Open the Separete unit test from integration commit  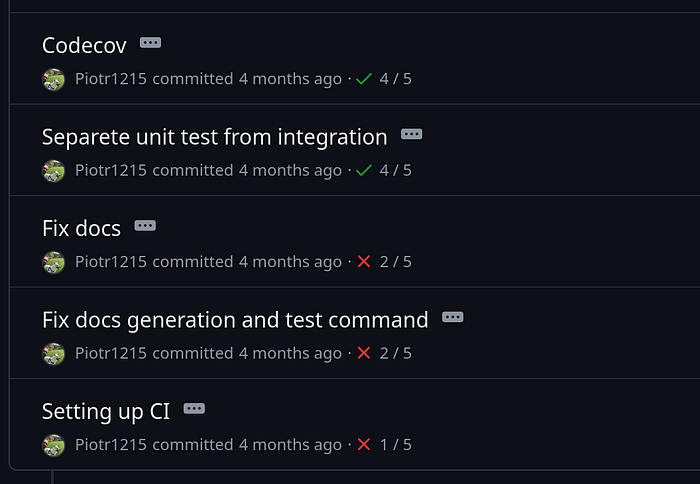pyautogui.click(x=214, y=137)
